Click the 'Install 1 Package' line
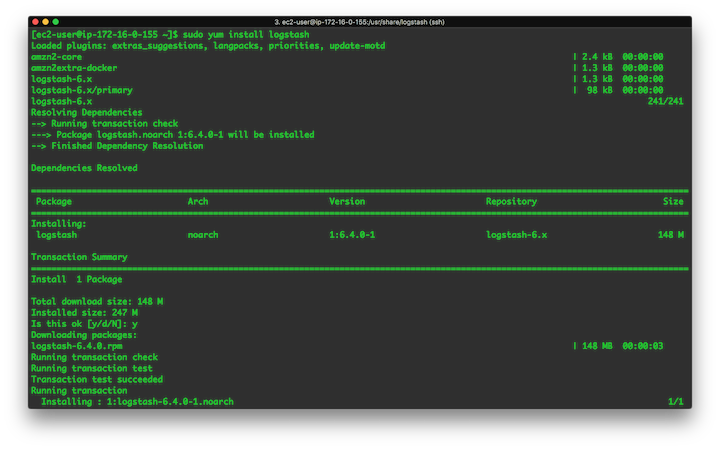Image resolution: width=720 pixels, height=449 pixels. tap(77, 280)
